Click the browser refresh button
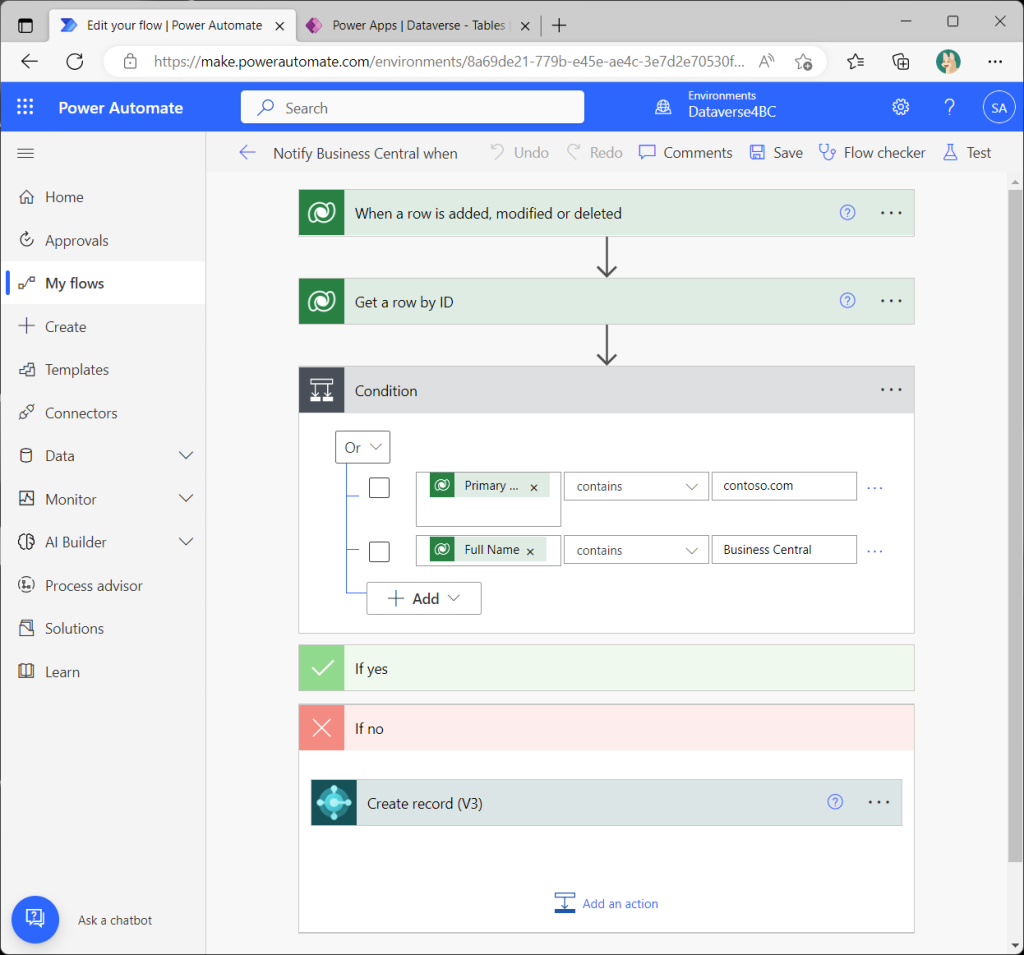 coord(75,61)
